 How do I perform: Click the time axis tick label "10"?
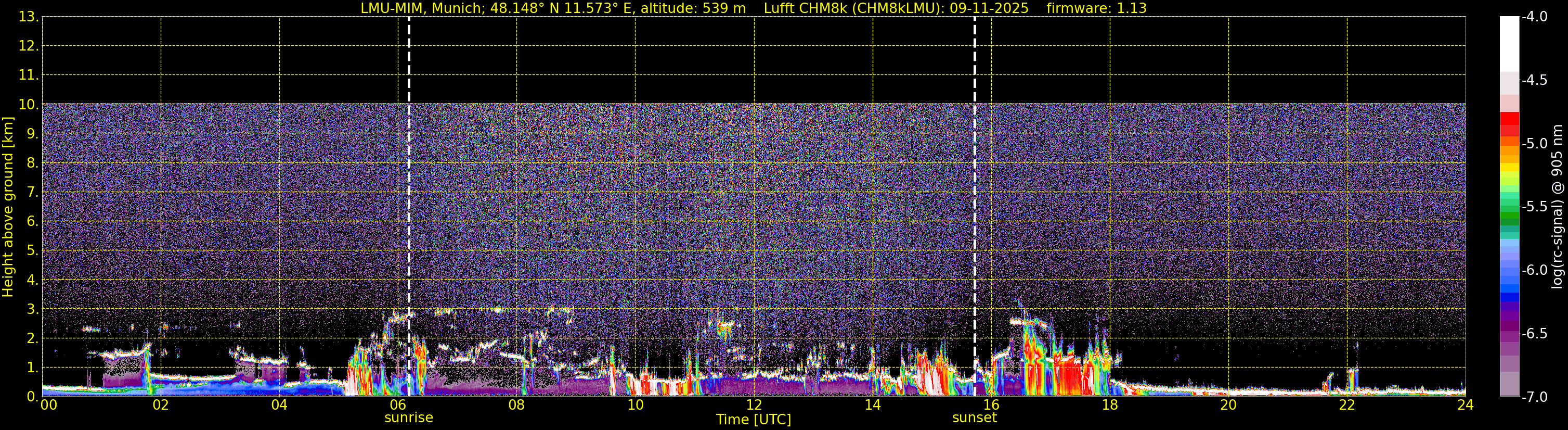tap(636, 405)
